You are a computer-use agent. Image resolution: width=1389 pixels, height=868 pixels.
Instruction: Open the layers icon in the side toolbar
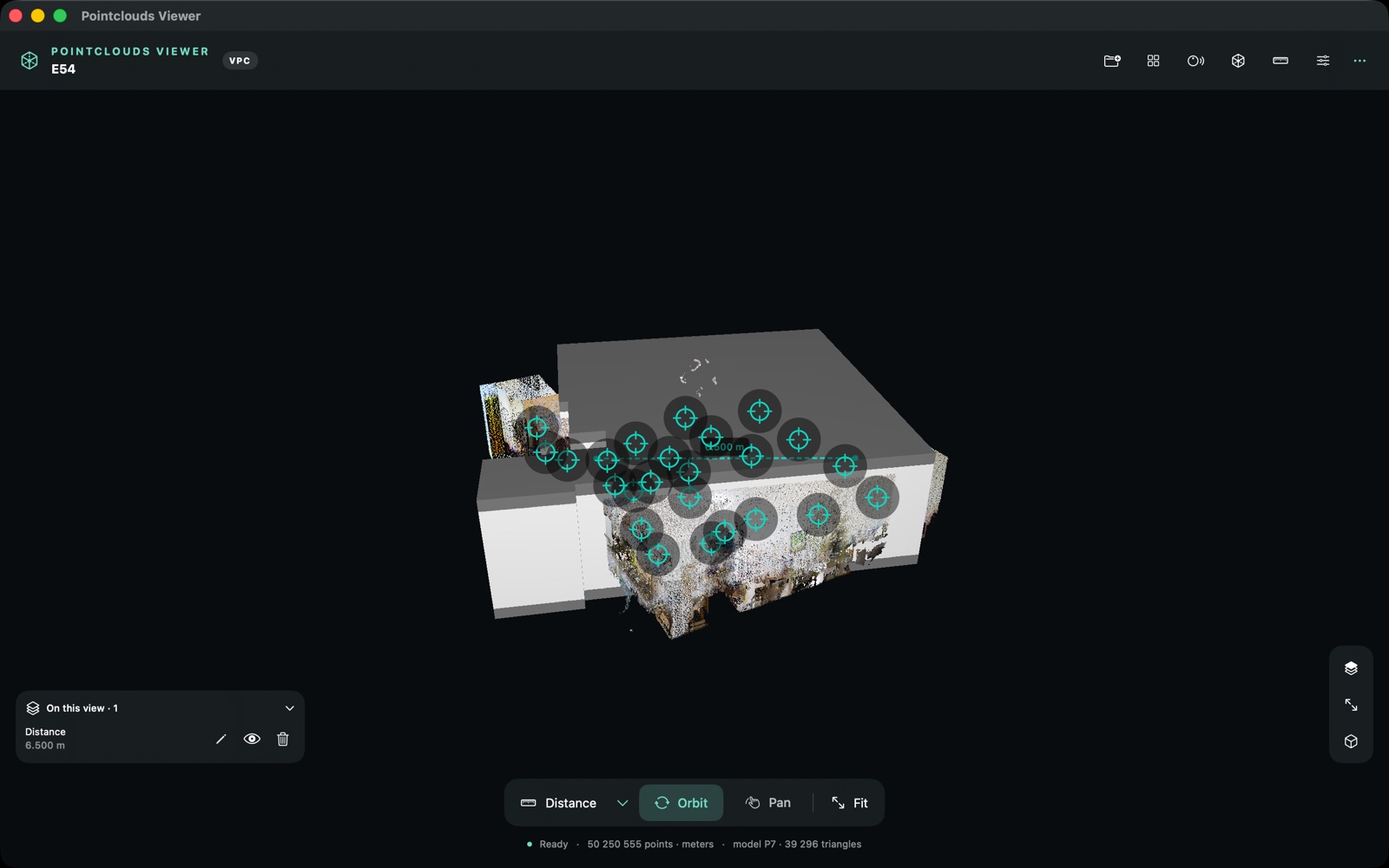coord(1351,668)
